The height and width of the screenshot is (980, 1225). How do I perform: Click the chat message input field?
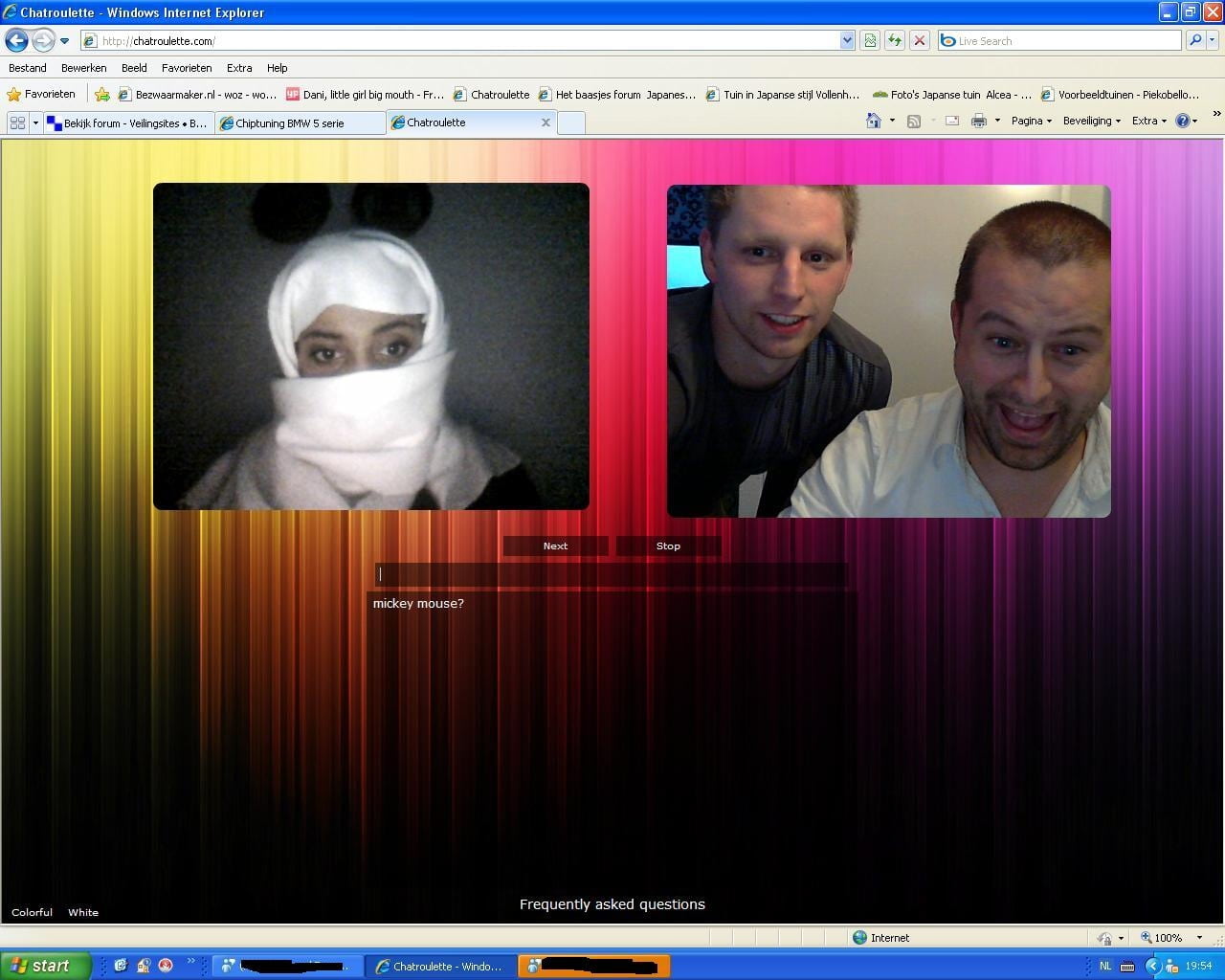(x=612, y=574)
